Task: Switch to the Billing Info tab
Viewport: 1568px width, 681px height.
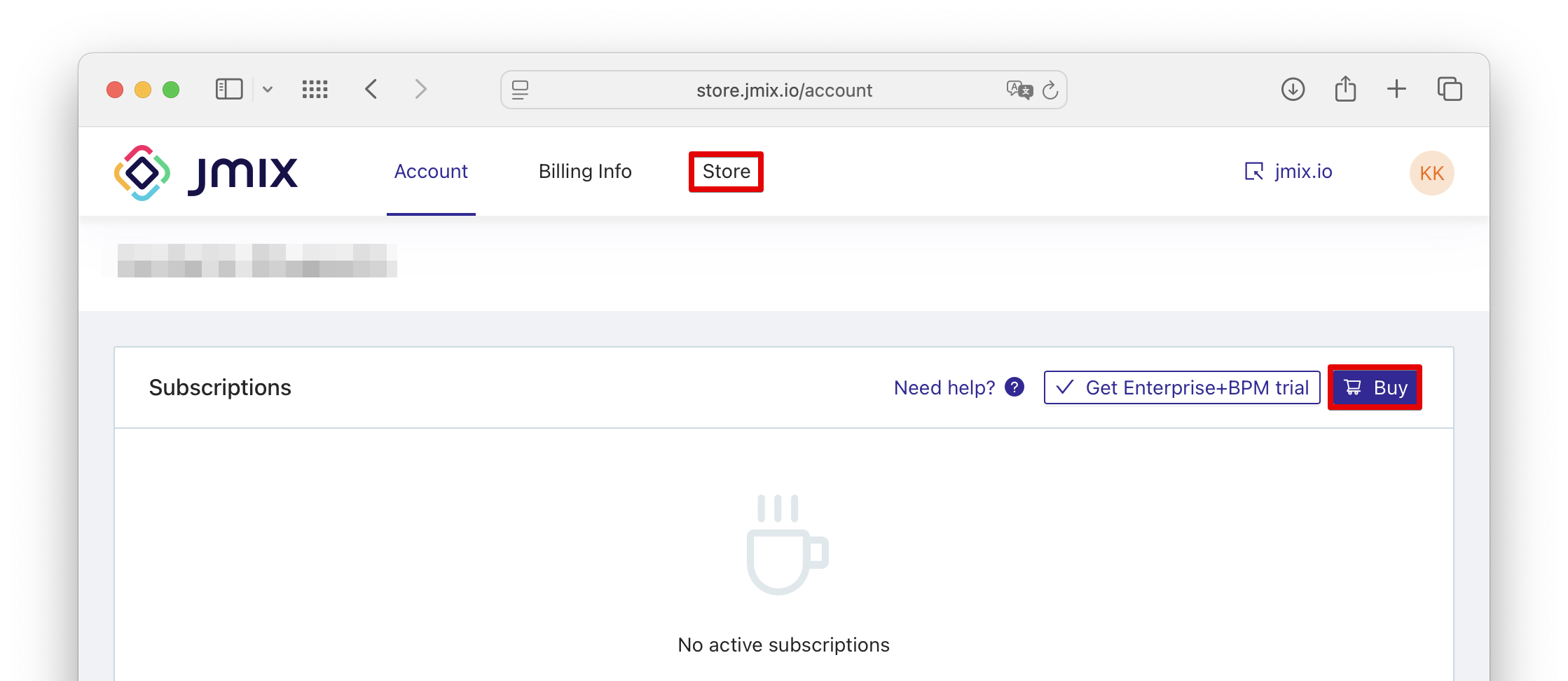Action: [x=585, y=171]
